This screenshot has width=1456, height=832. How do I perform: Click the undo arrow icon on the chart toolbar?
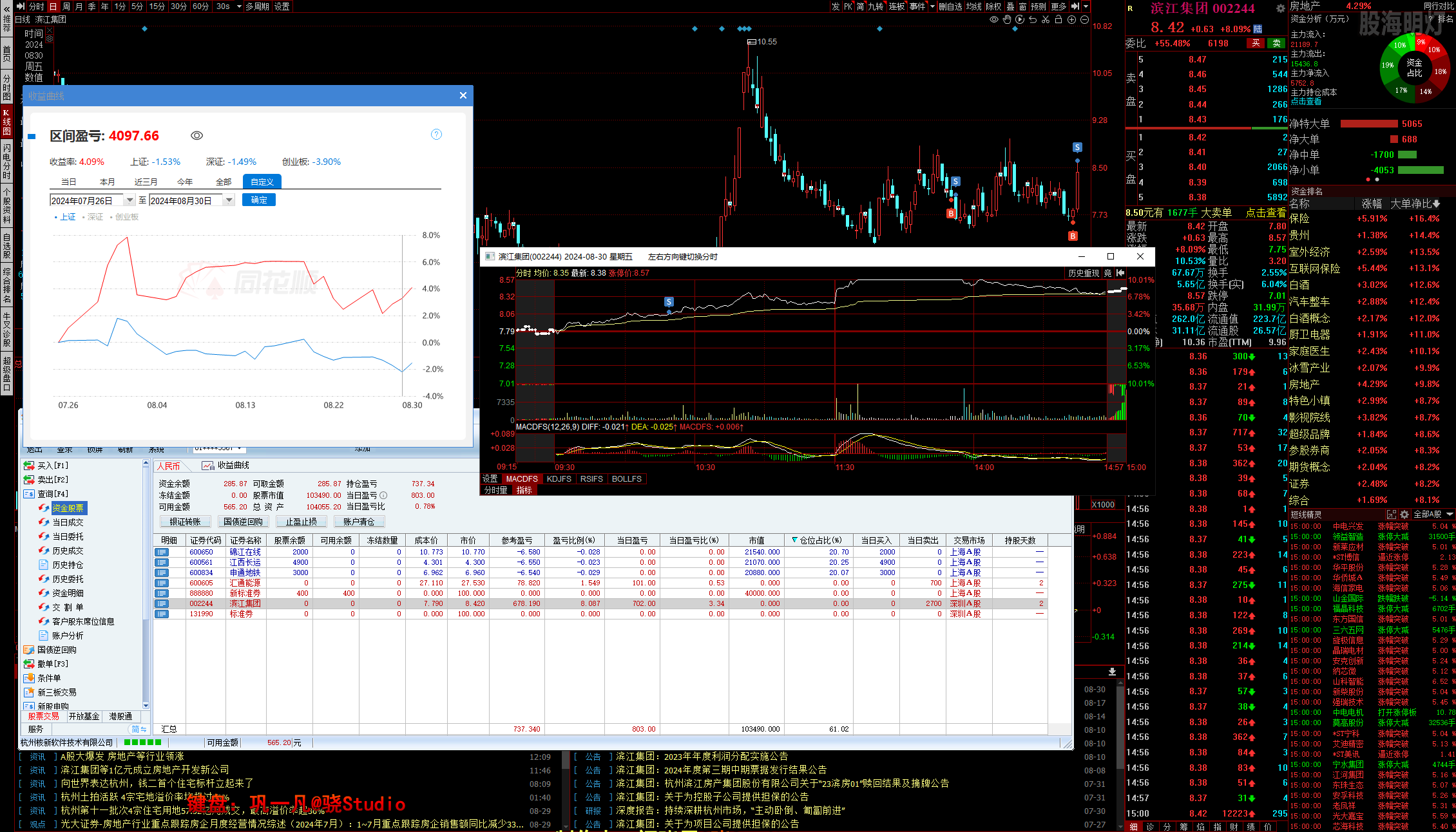pos(1033,19)
